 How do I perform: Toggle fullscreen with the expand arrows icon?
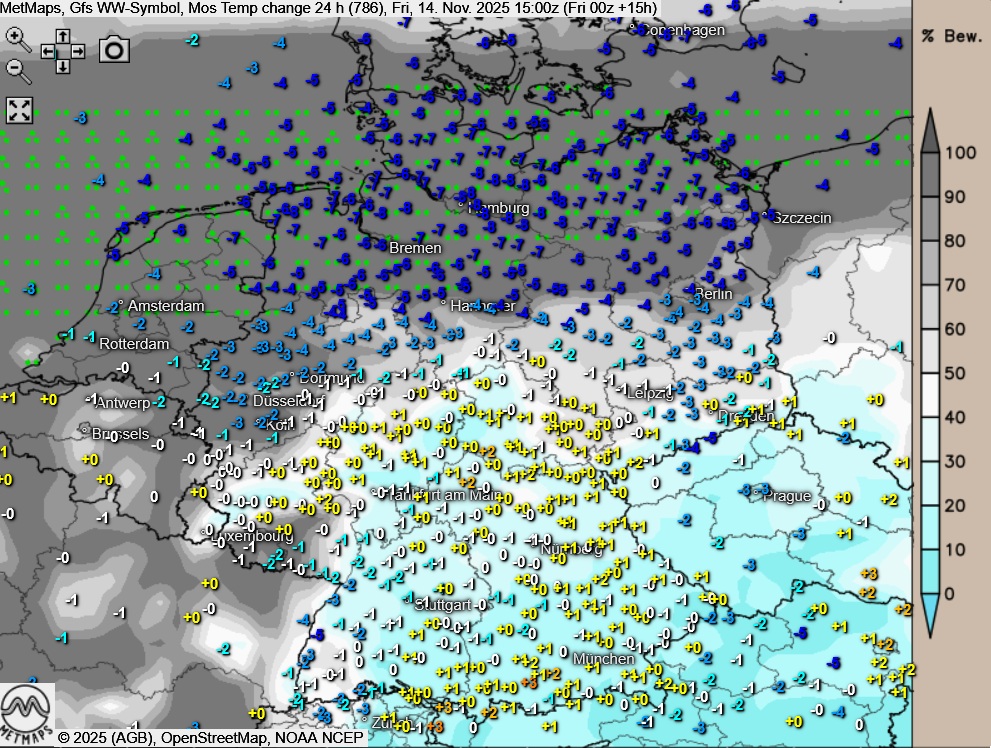pos(19,110)
